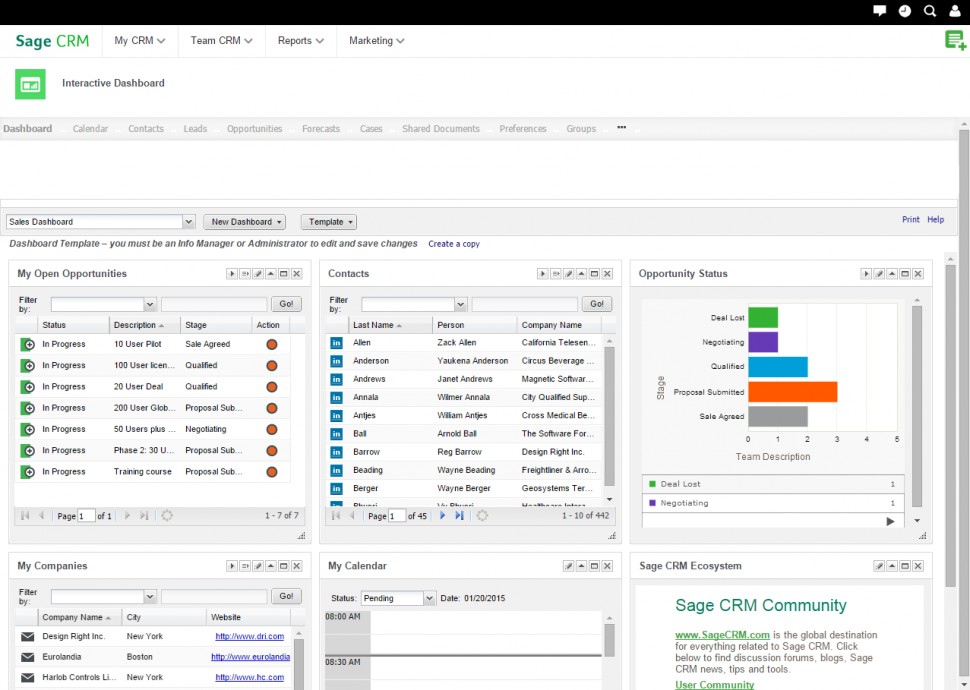
Task: Click the Create a copy link
Action: [454, 243]
